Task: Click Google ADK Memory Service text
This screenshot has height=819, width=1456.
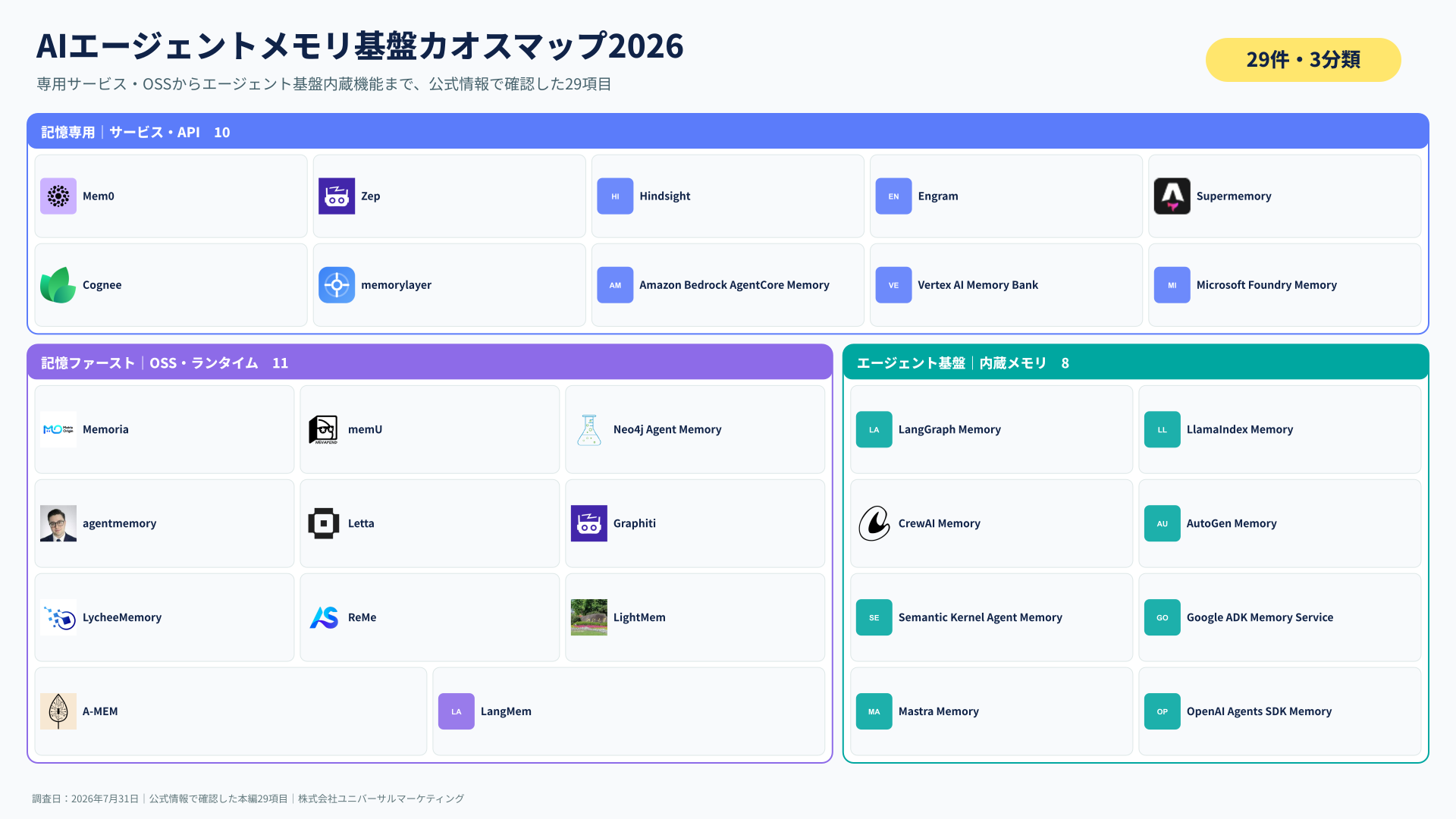Action: [x=1260, y=617]
